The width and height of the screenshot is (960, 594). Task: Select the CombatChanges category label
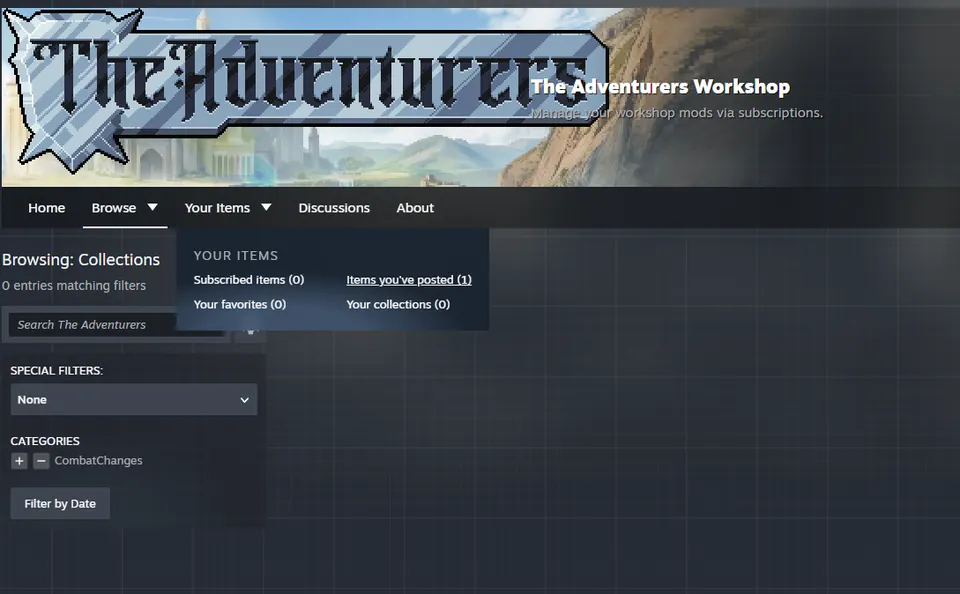click(x=98, y=461)
